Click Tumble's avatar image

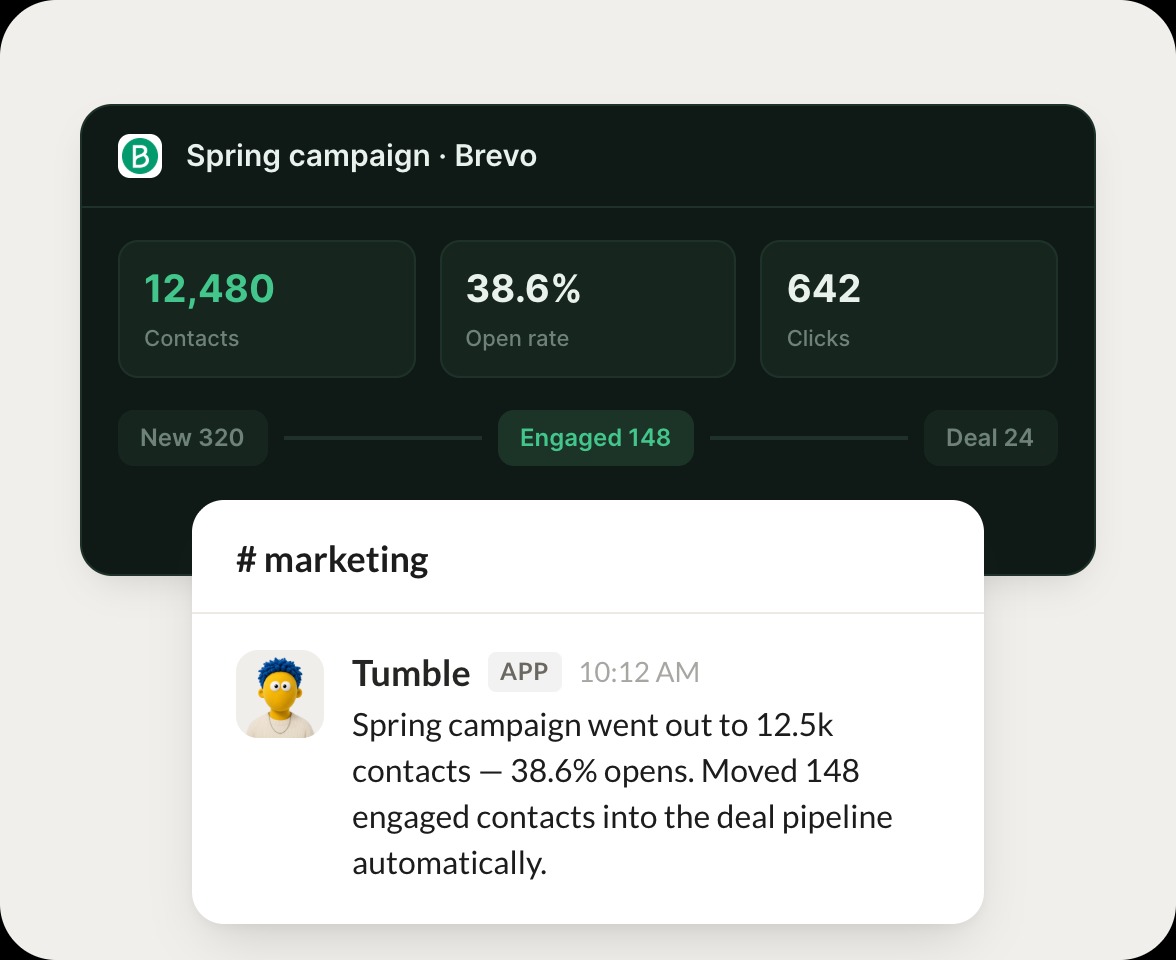coord(280,694)
